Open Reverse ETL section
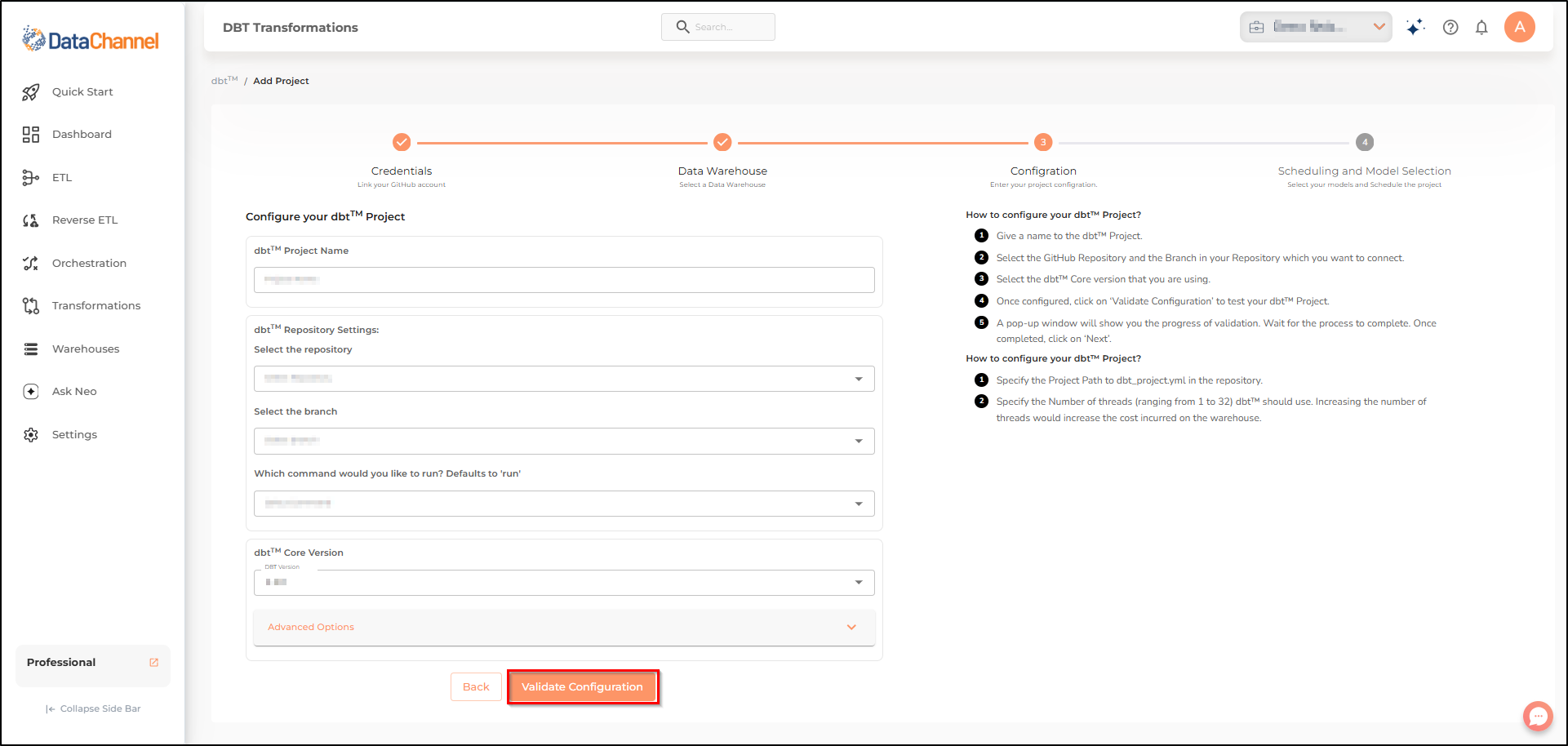Screen dimensions: 1568x746 coord(85,220)
